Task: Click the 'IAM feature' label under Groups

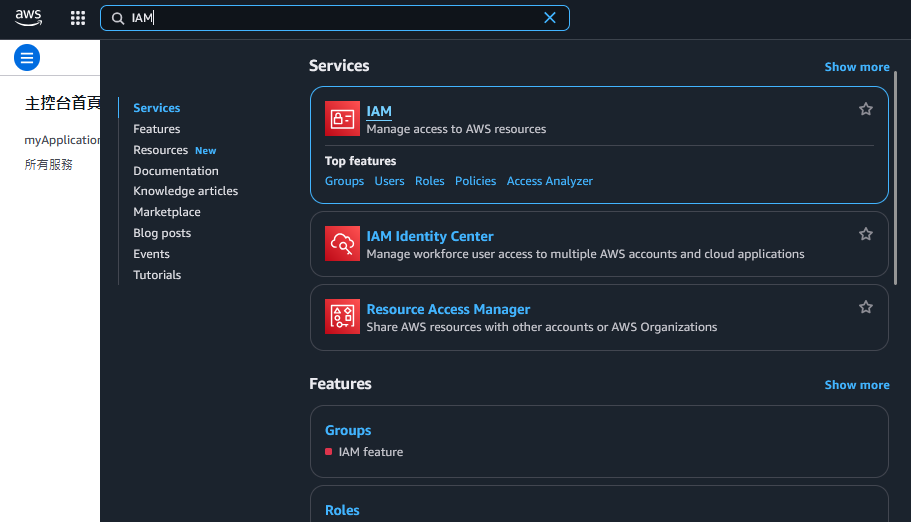Action: click(x=371, y=452)
